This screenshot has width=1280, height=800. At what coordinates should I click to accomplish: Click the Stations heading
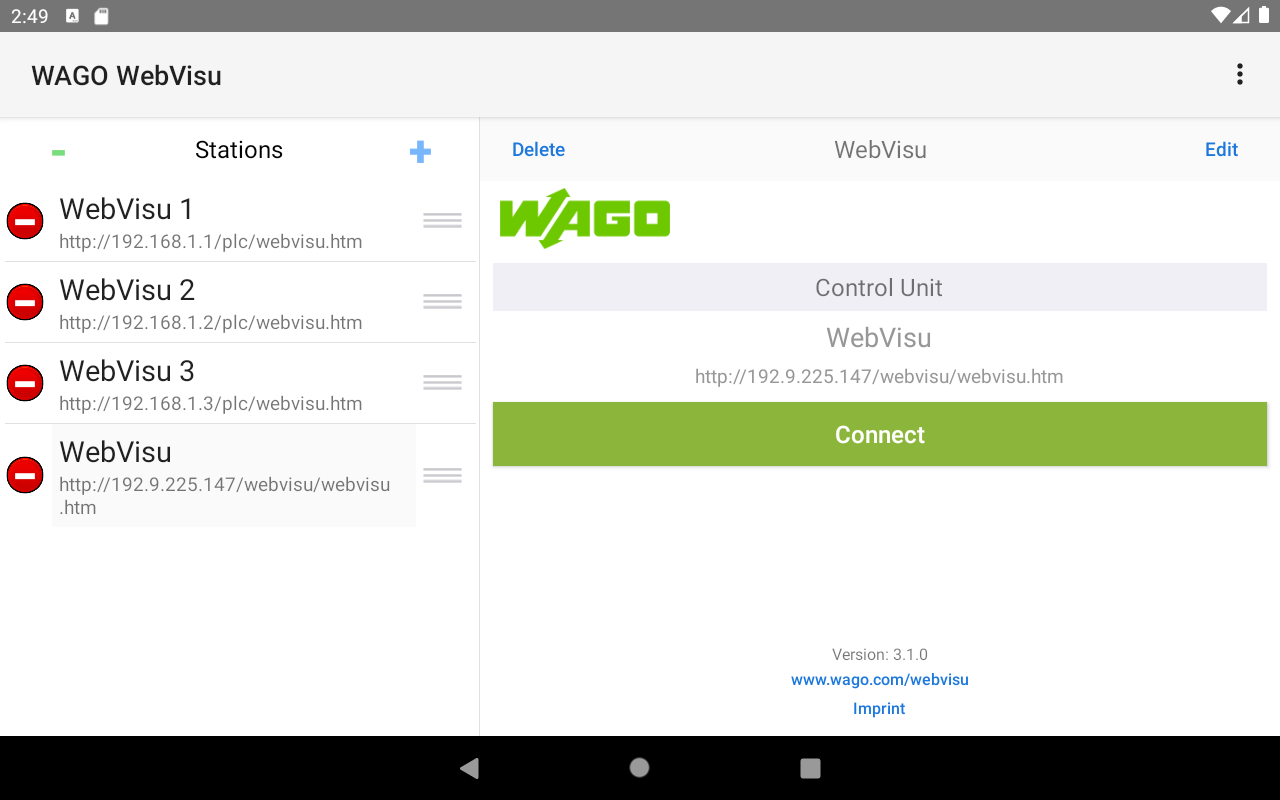click(x=239, y=150)
